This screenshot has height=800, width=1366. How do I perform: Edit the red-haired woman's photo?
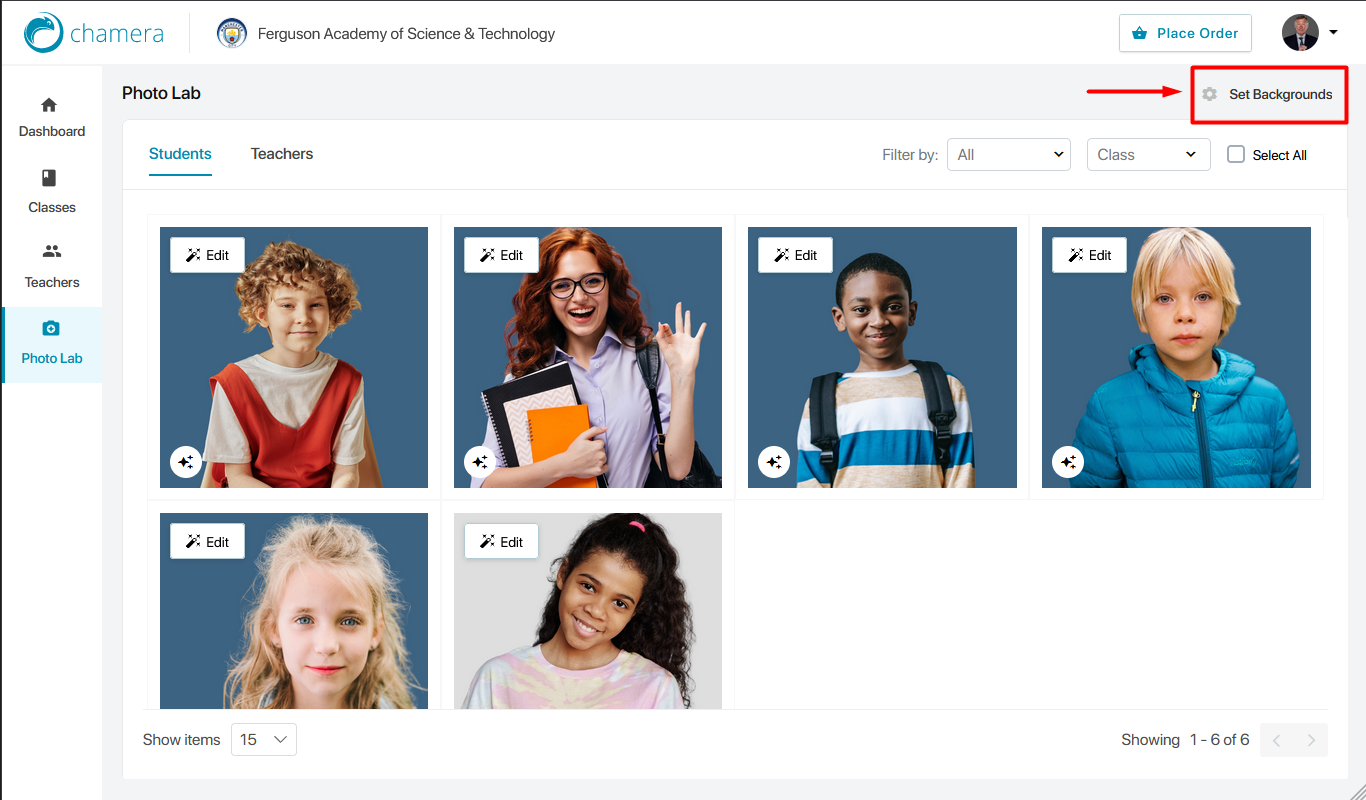click(x=501, y=255)
